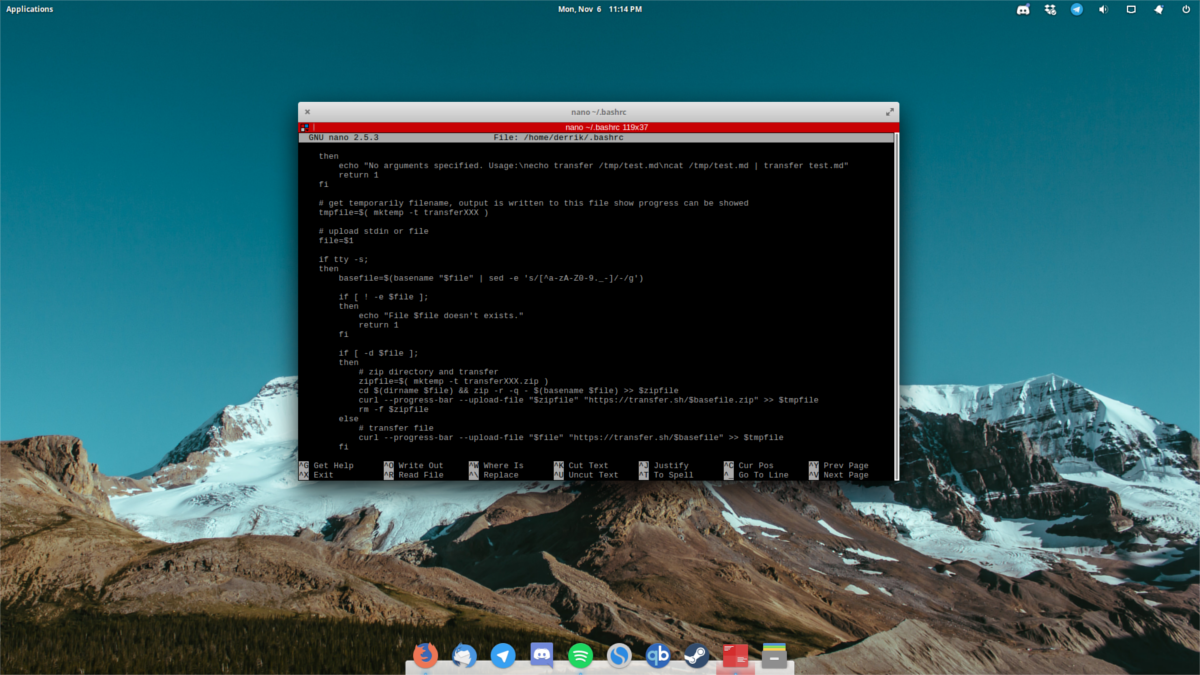This screenshot has height=675, width=1200.
Task: Click the terminal's vertical scrollbar
Action: tap(896, 300)
